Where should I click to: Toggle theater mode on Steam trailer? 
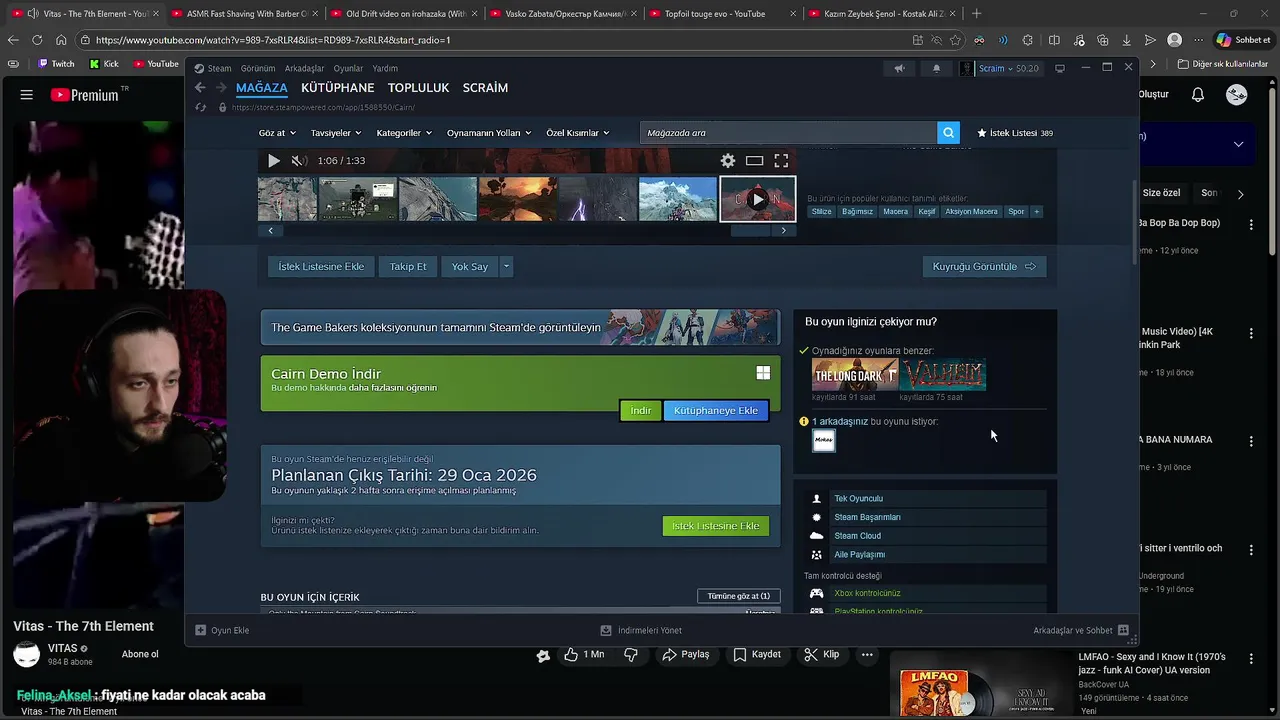(x=754, y=161)
